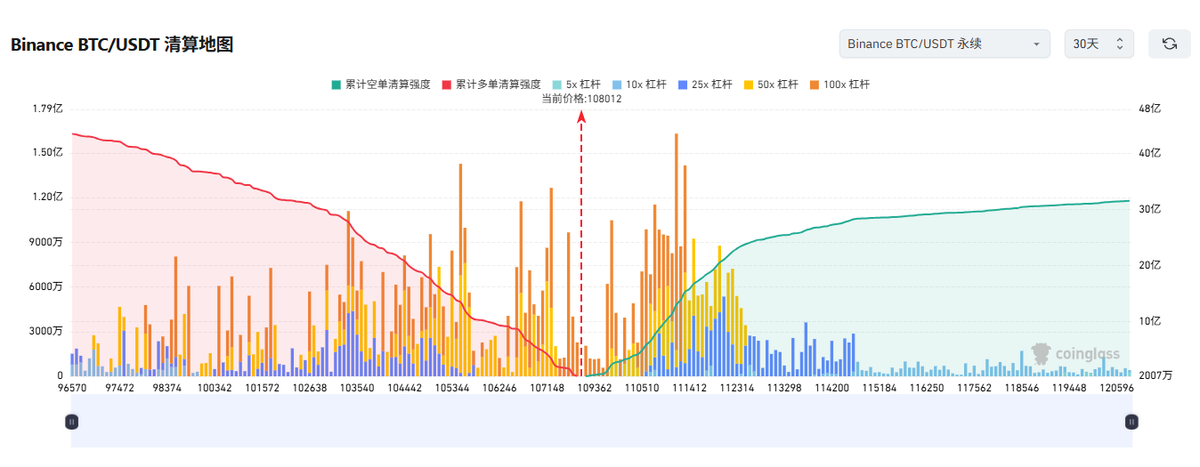
Task: Click the 30亿 right axis label
Action: tap(1150, 209)
